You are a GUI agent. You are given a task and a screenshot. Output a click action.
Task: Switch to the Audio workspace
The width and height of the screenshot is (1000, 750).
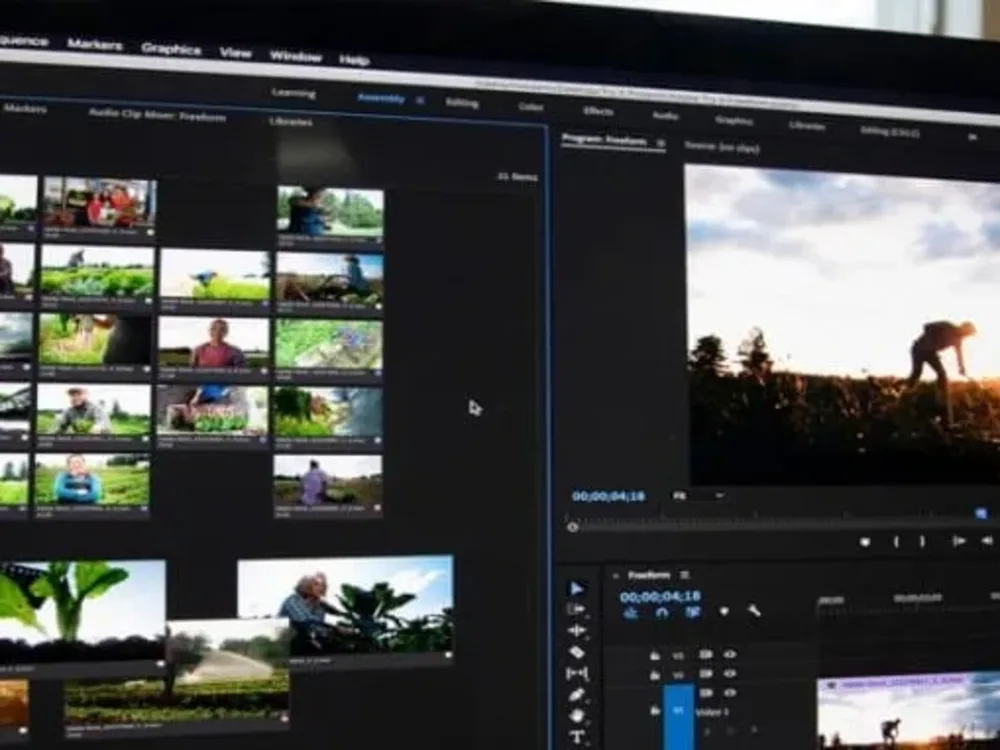(x=665, y=115)
